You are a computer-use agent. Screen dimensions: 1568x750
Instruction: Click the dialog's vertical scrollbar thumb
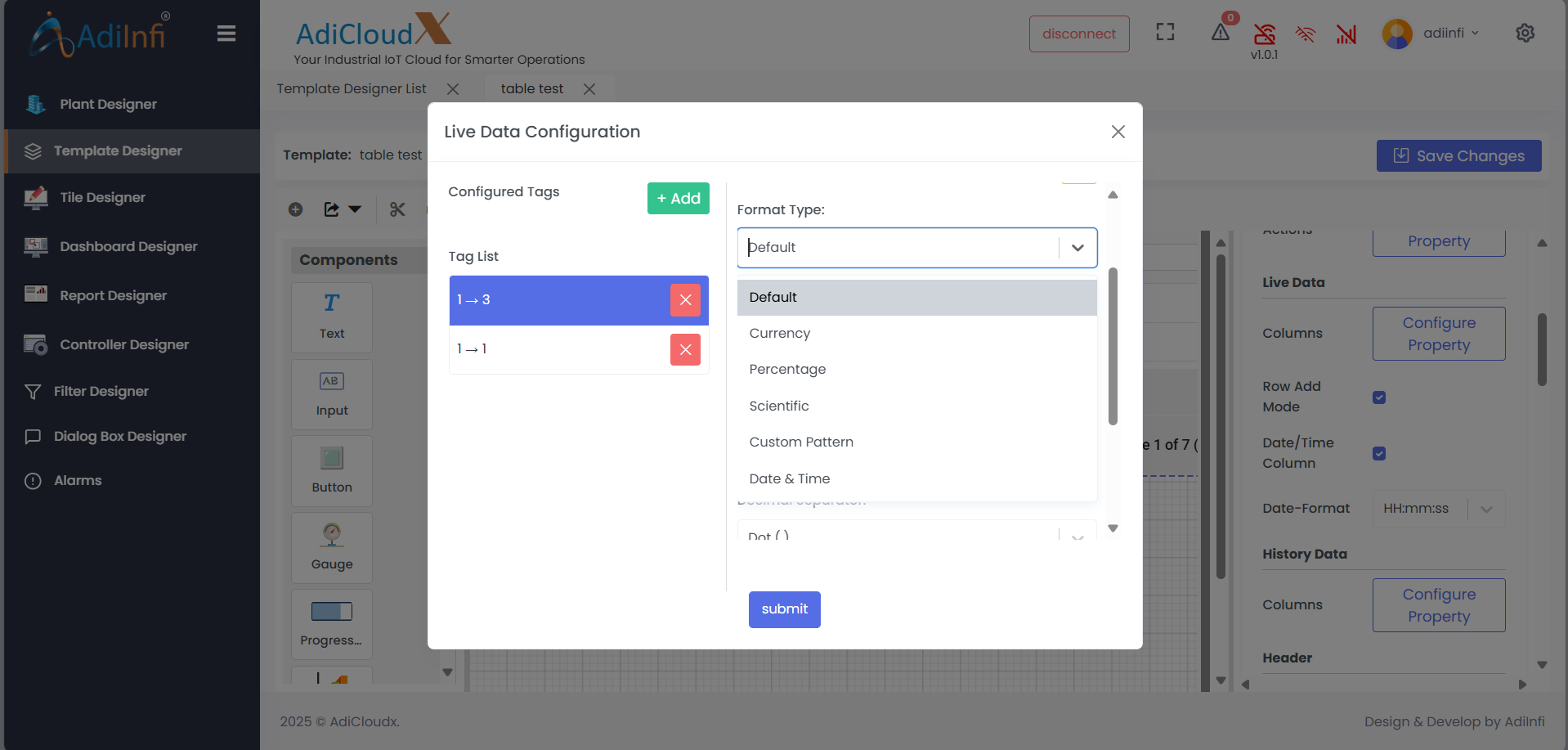(x=1113, y=347)
